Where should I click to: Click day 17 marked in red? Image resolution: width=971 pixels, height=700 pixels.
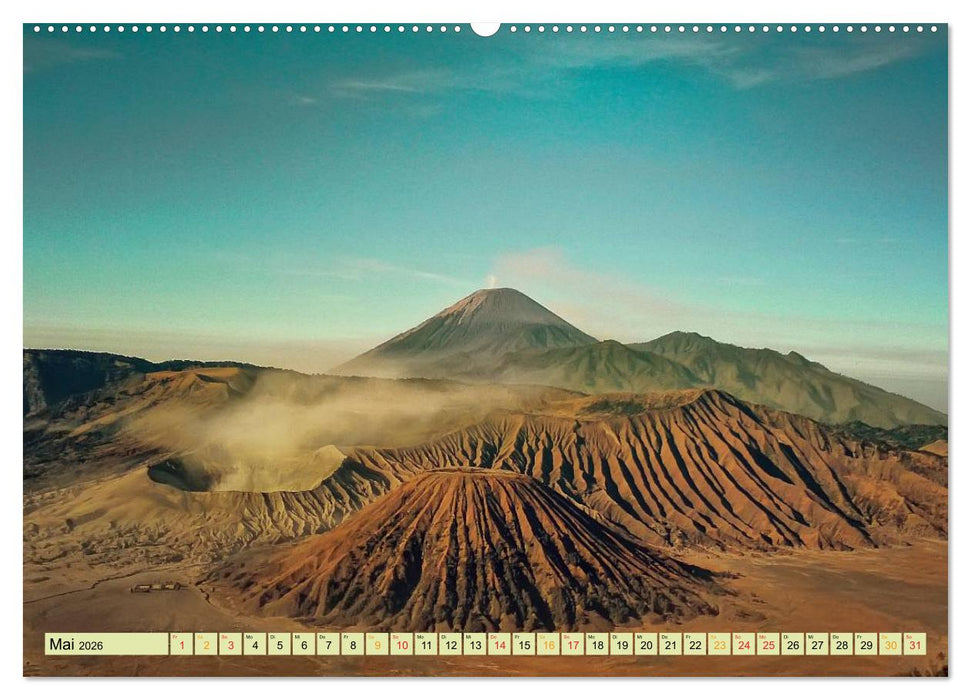tap(572, 644)
